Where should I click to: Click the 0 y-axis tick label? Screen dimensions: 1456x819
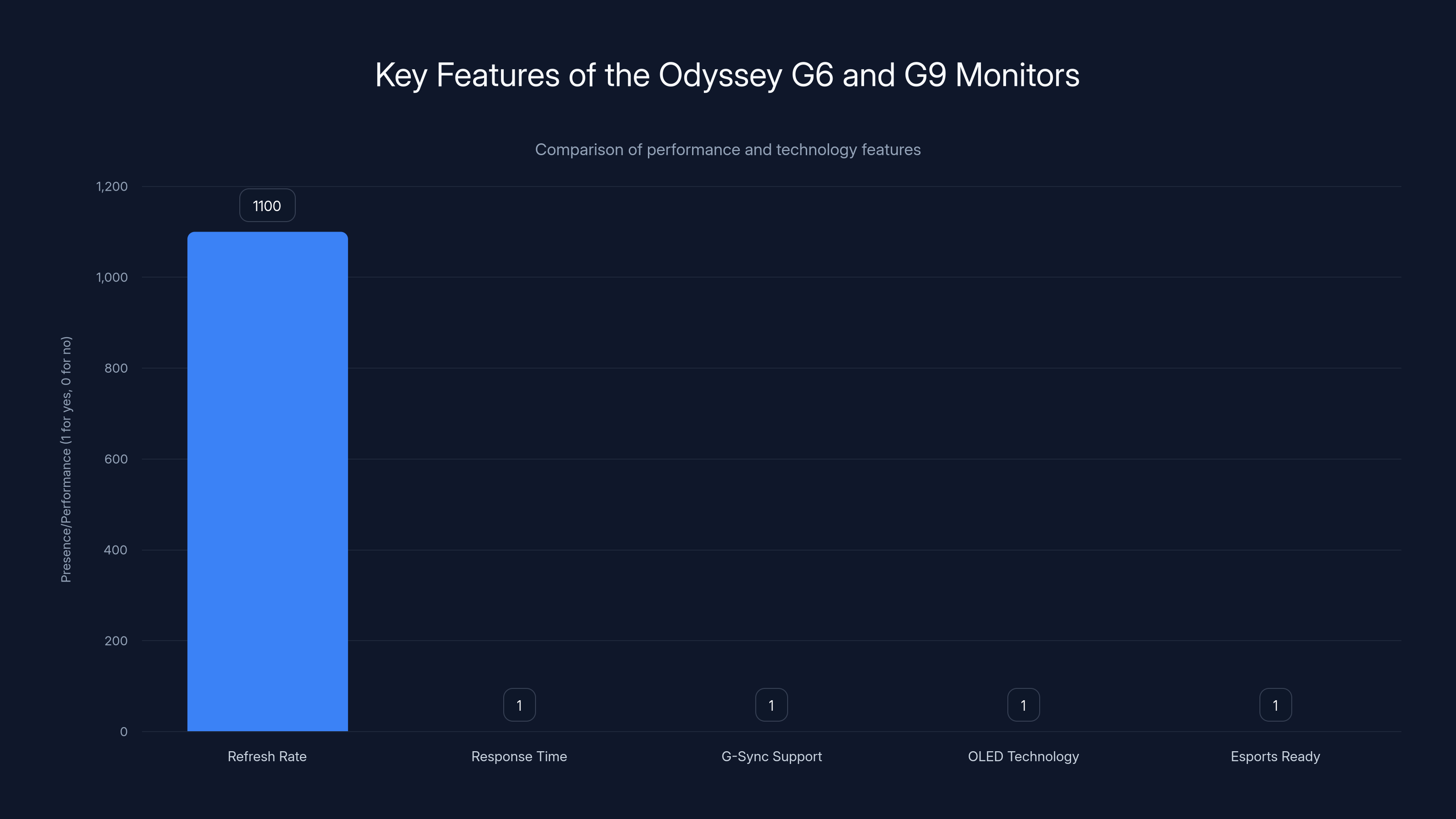click(124, 732)
